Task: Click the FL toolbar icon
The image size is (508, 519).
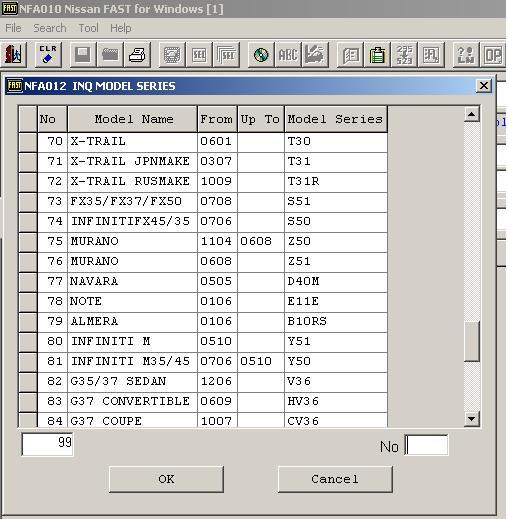Action: (431, 54)
